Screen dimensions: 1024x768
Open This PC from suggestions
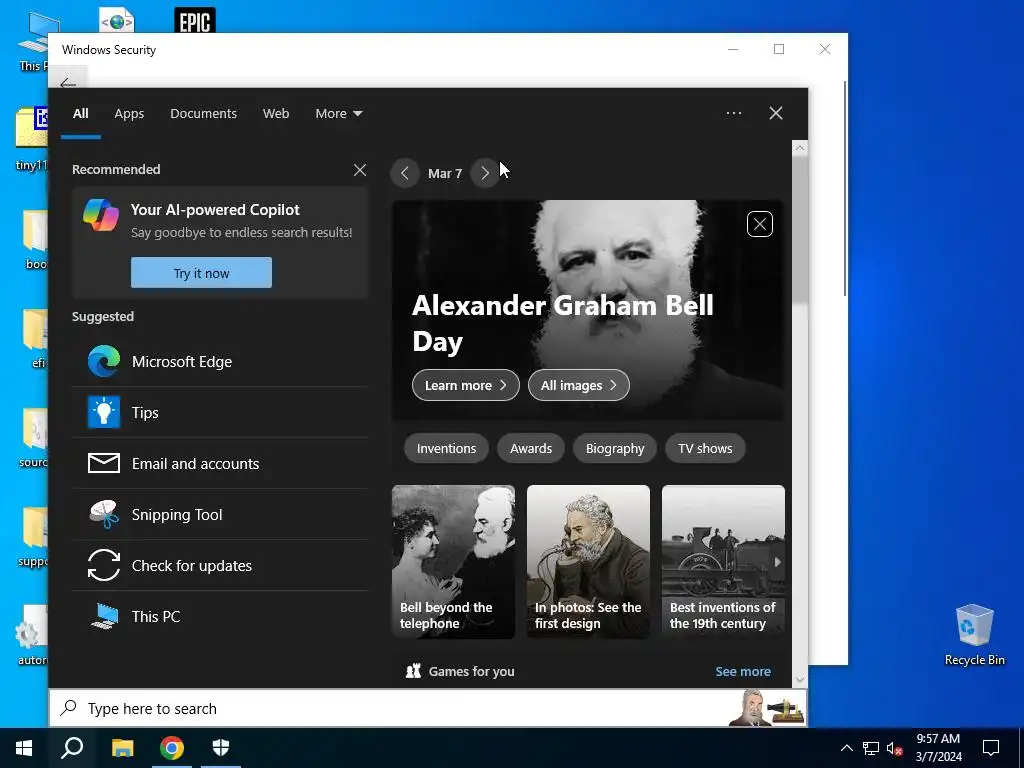tap(220, 616)
